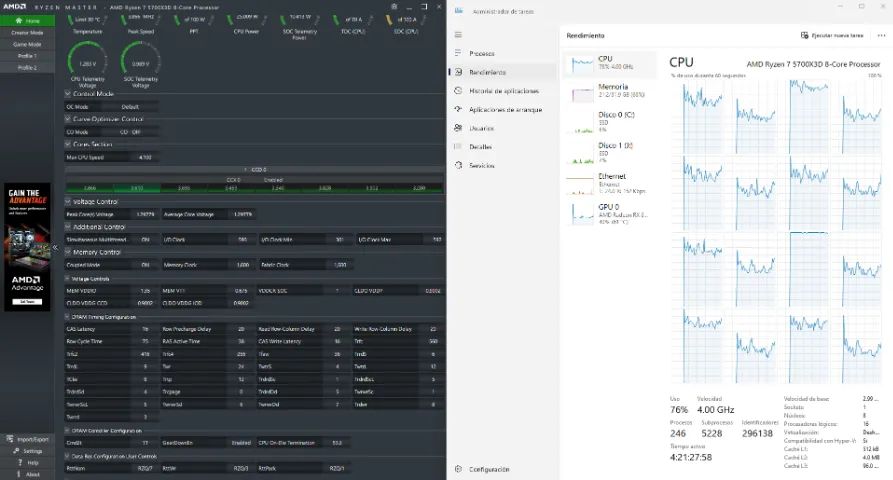The width and height of the screenshot is (893, 480).
Task: Select Profile 1 in Ryzen Master
Action: click(27, 56)
